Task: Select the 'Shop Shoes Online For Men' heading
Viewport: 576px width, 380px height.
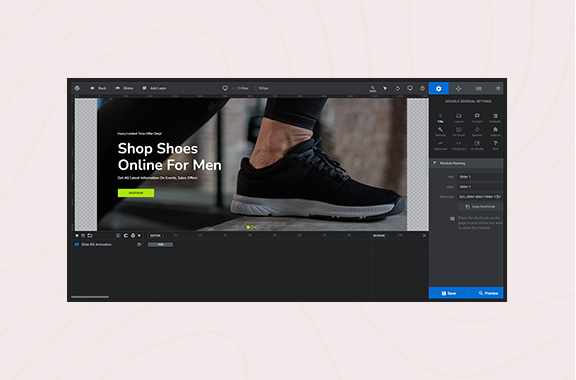Action: click(x=169, y=157)
